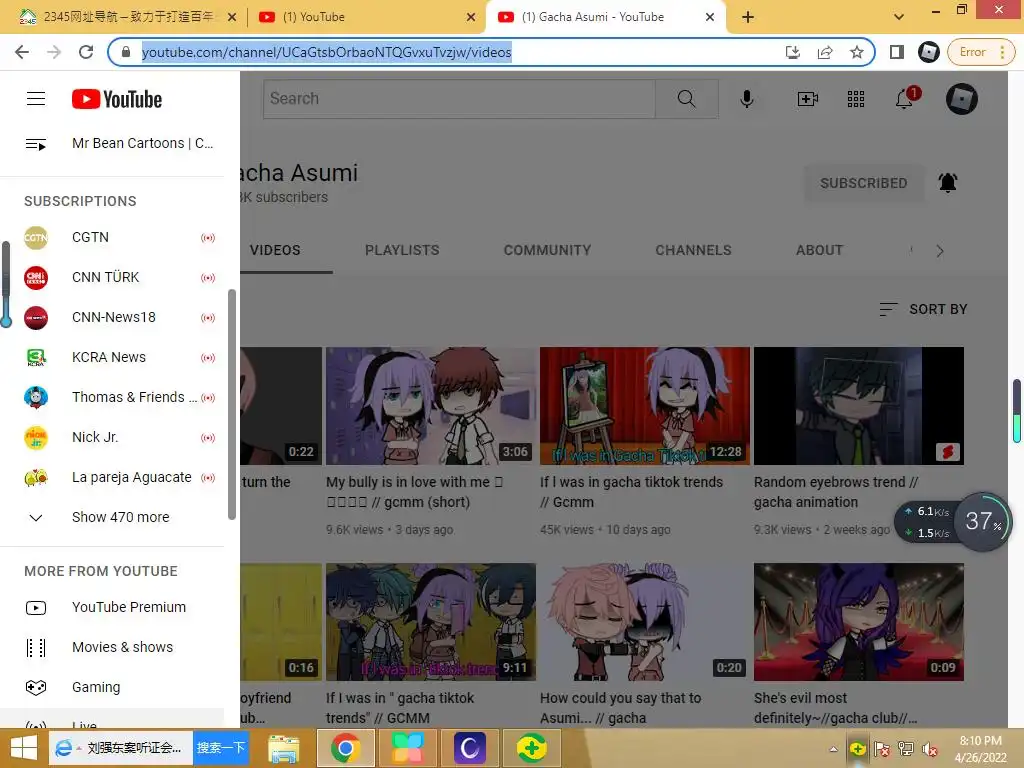
Task: Play 'Random eyebrows trend' video thumbnail
Action: coord(859,406)
